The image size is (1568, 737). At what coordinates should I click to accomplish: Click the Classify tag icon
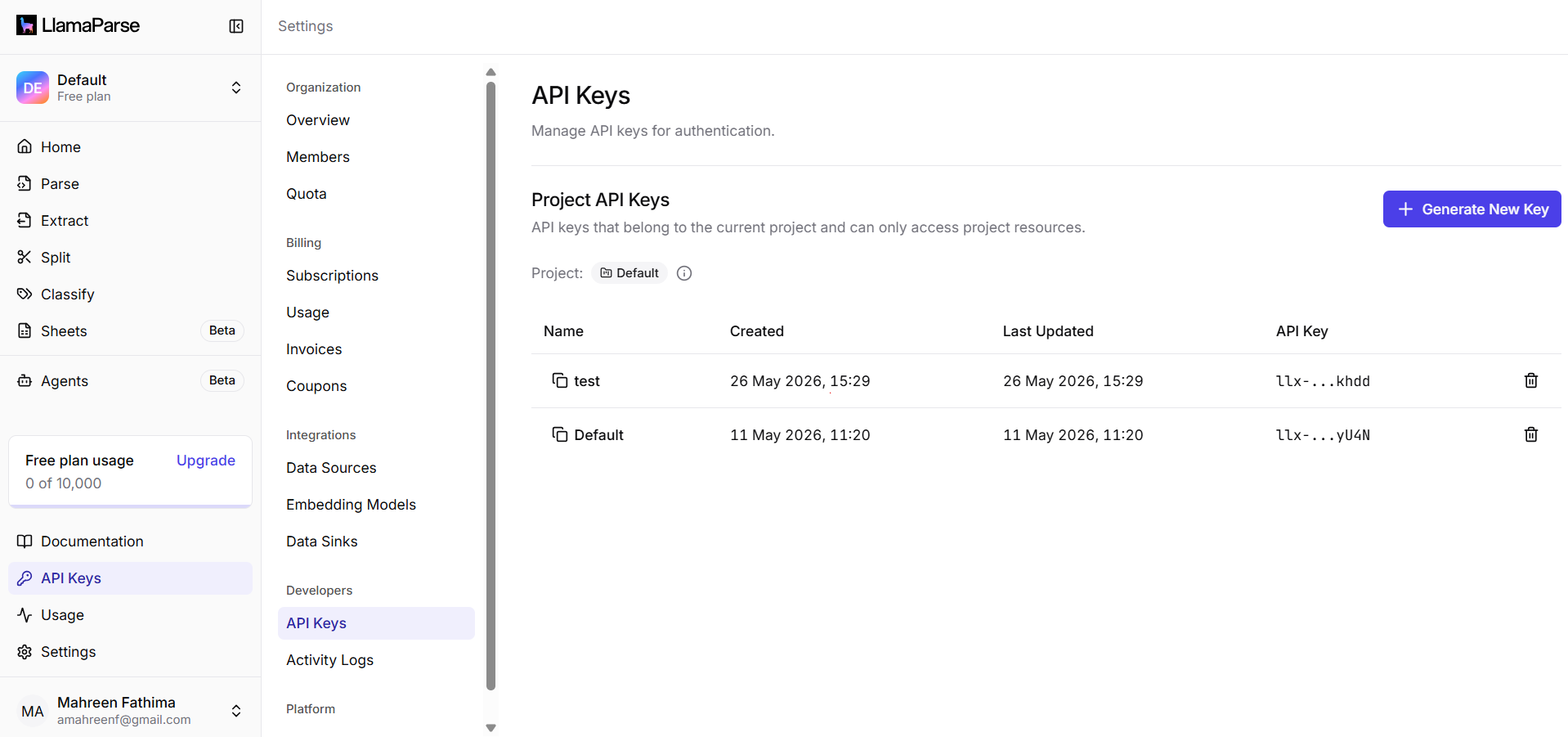coord(25,294)
